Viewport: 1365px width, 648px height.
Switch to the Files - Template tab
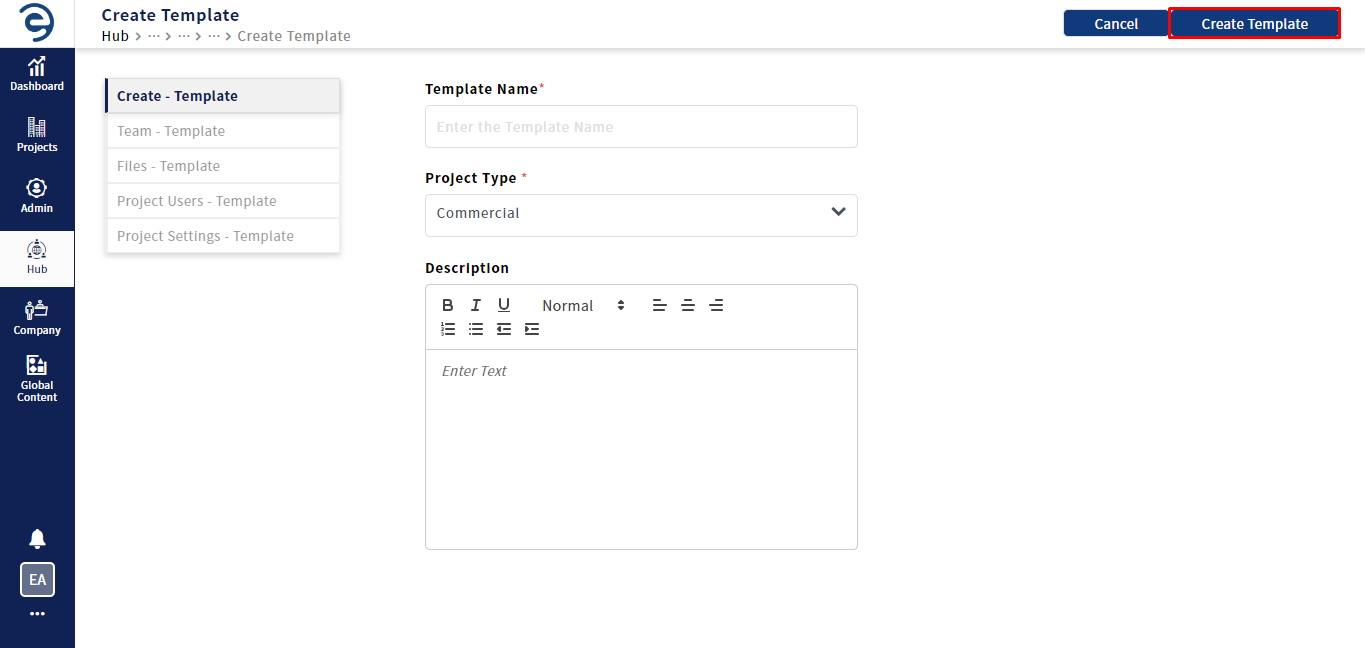click(222, 166)
